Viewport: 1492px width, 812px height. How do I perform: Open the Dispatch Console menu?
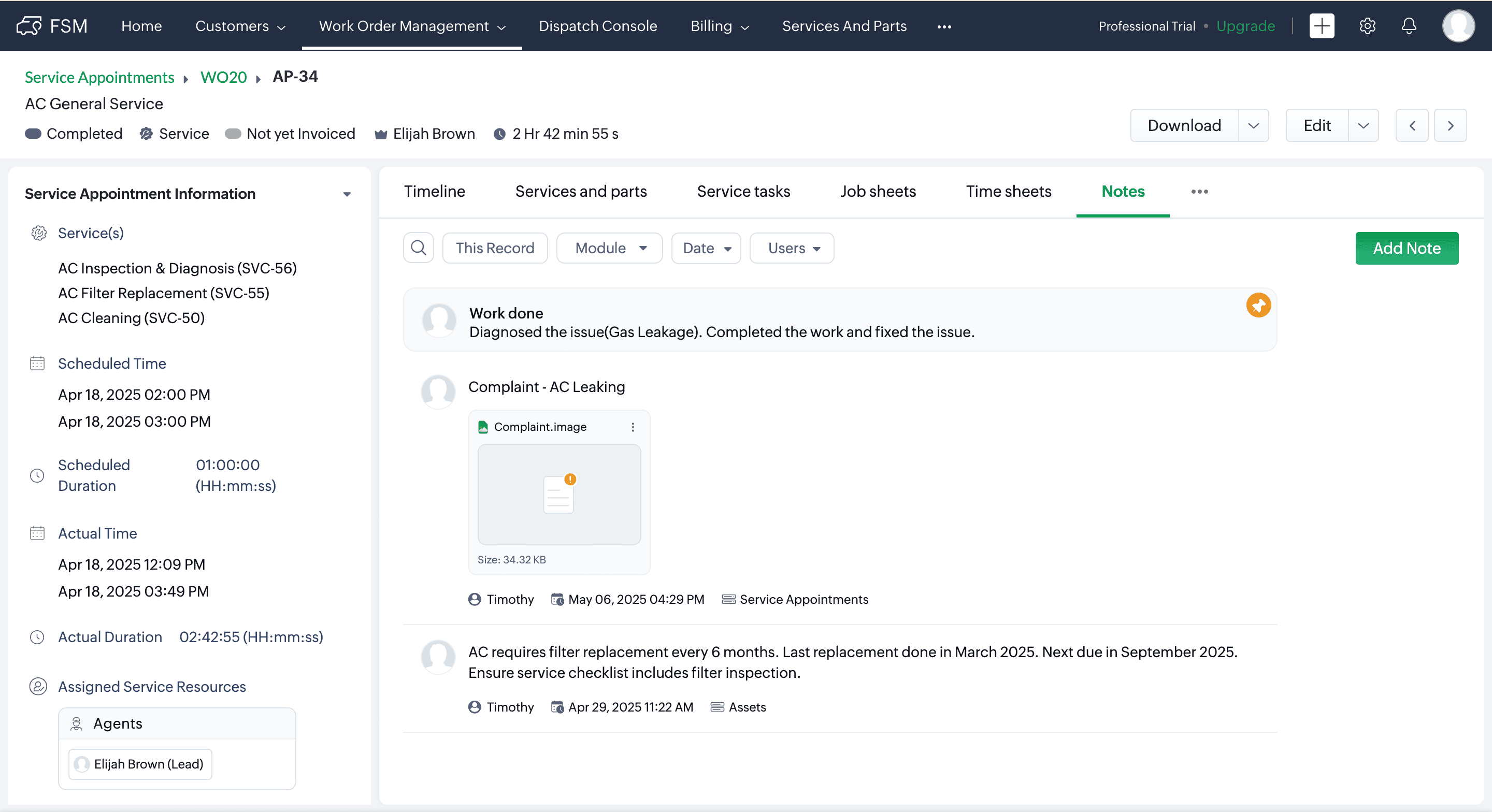[x=597, y=26]
